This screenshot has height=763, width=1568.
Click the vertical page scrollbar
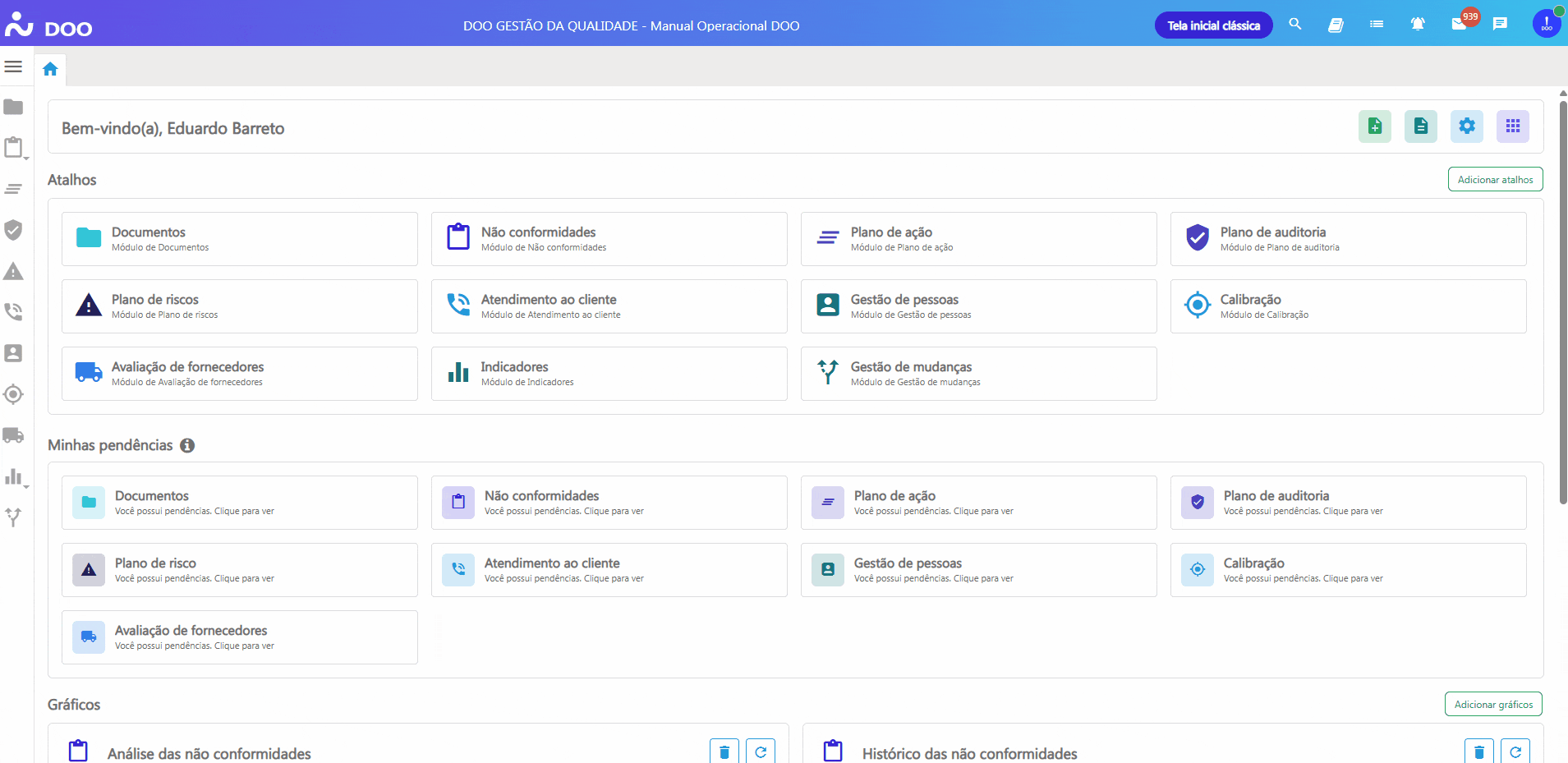pyautogui.click(x=1562, y=304)
